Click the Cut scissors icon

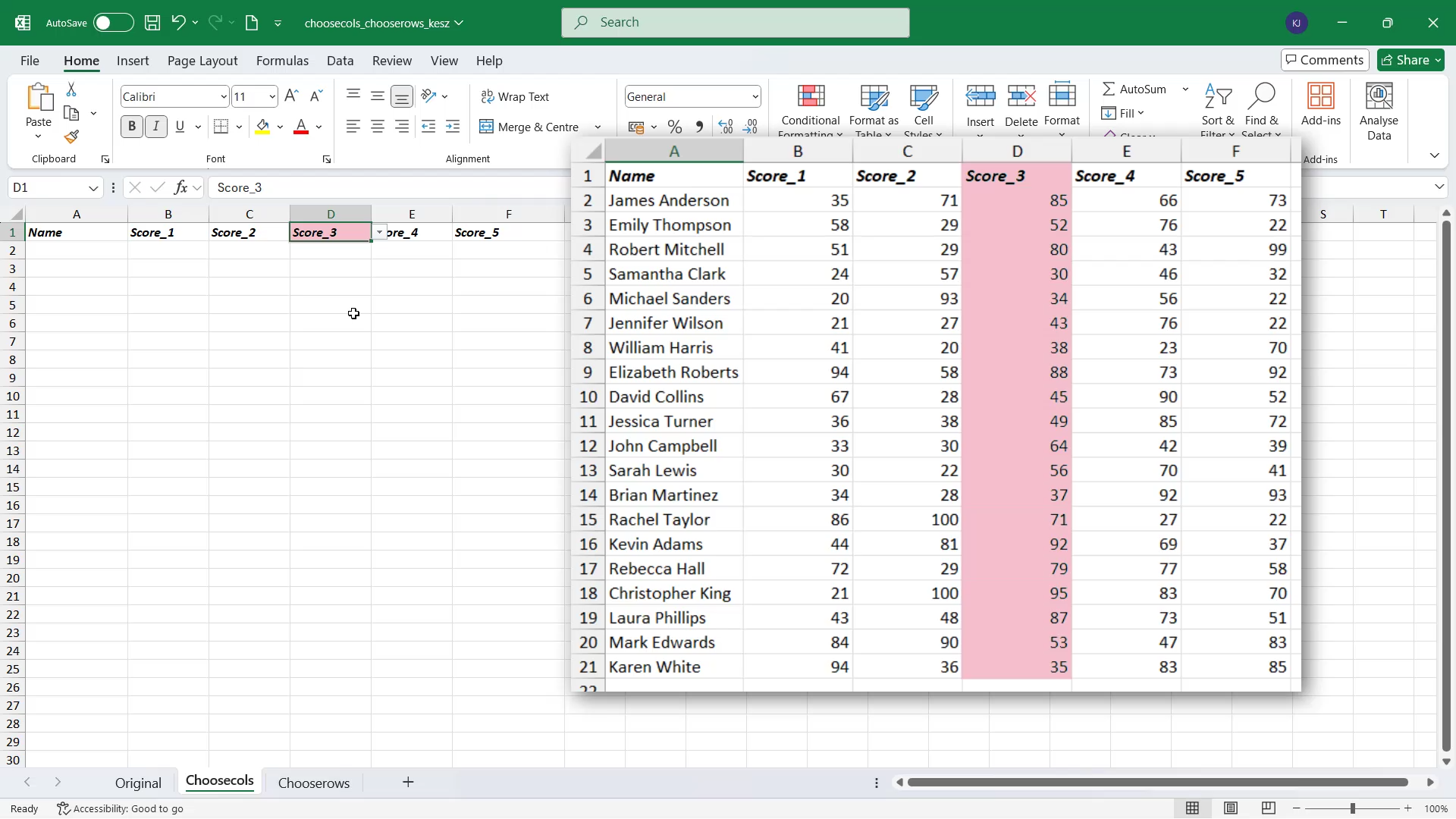click(x=71, y=89)
